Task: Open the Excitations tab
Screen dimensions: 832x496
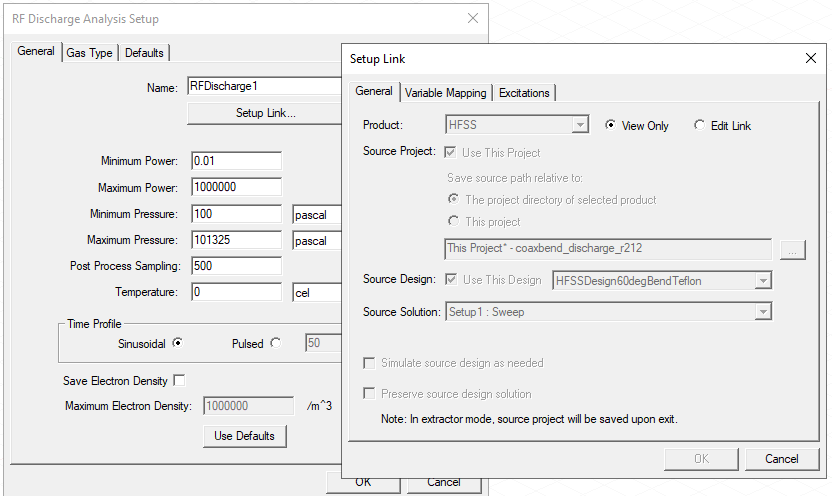Action: (x=524, y=93)
